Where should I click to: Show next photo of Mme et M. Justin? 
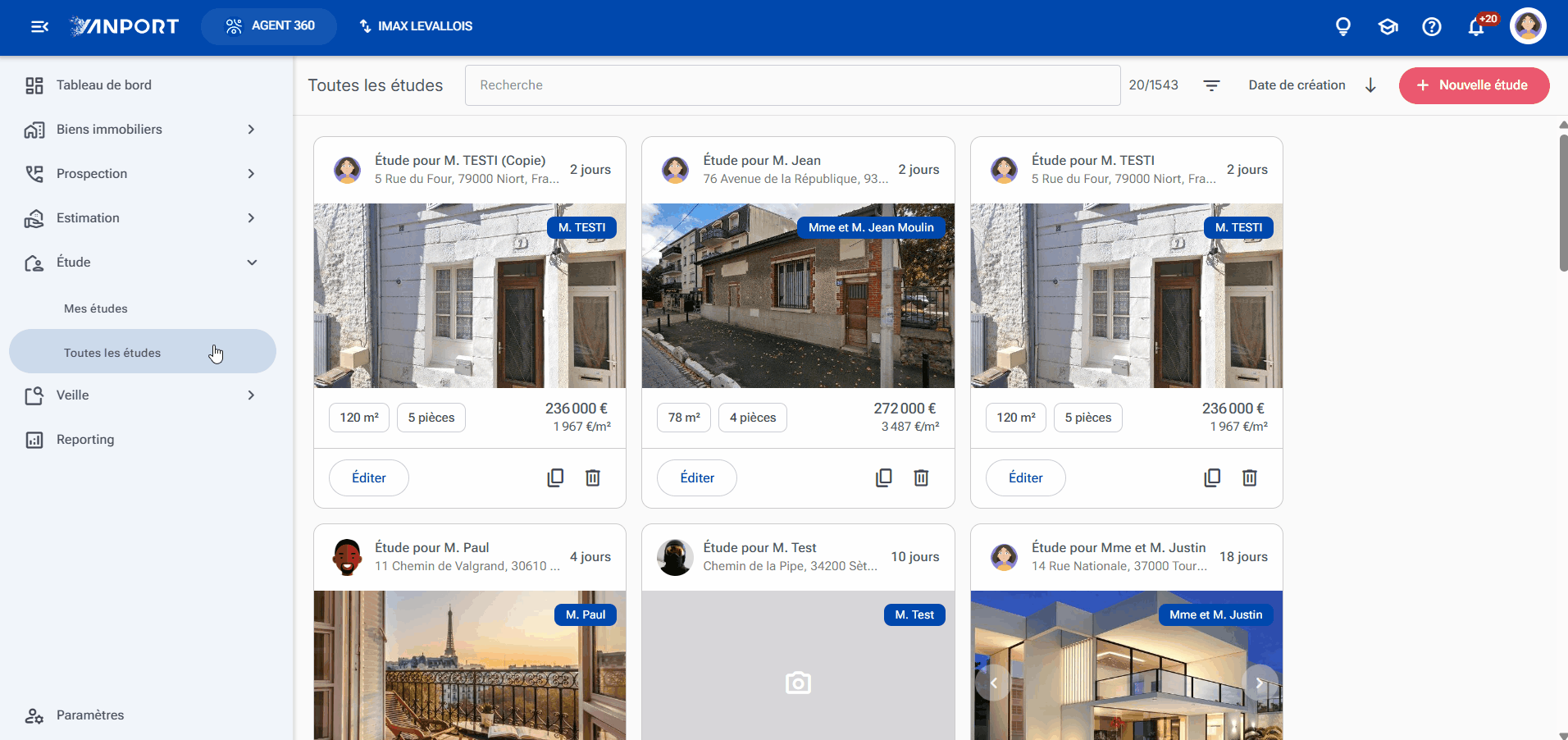point(1260,683)
